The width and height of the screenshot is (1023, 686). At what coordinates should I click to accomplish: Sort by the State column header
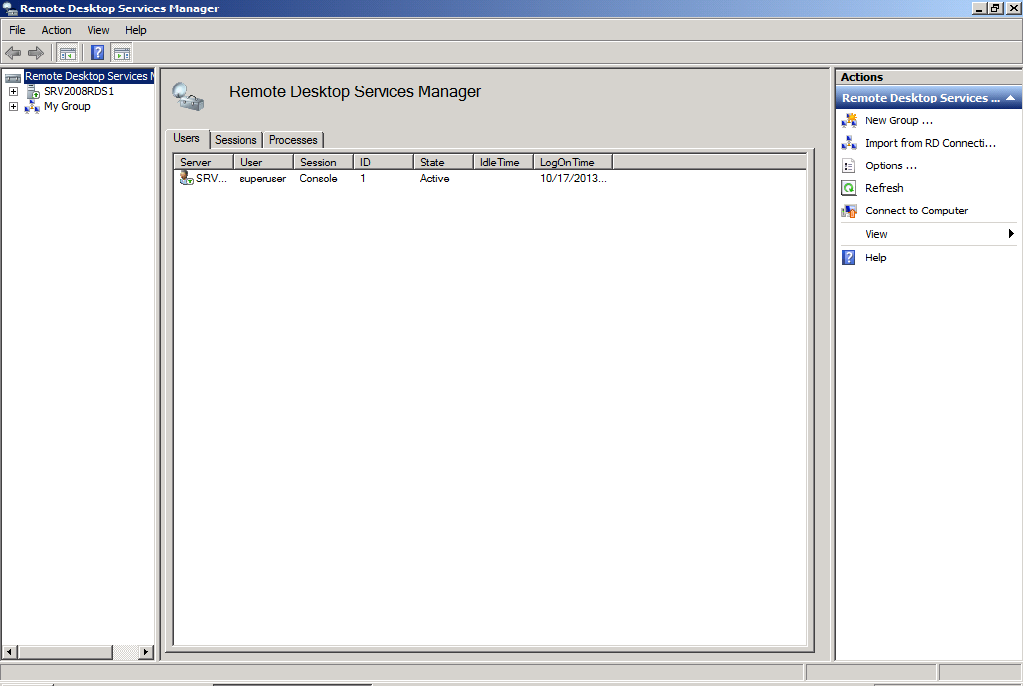coord(444,162)
